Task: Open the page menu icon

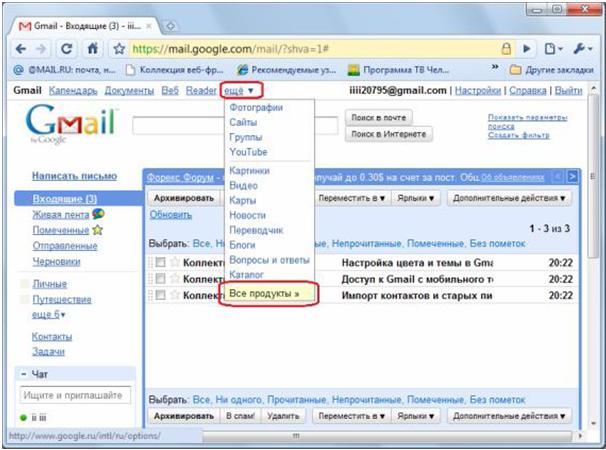Action: (x=553, y=49)
